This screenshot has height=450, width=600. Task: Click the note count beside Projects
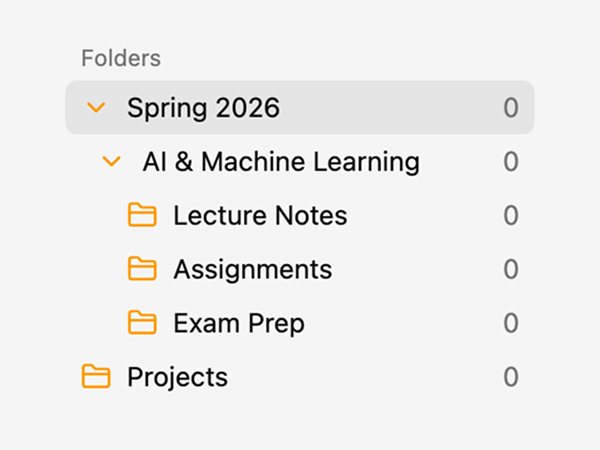(511, 377)
